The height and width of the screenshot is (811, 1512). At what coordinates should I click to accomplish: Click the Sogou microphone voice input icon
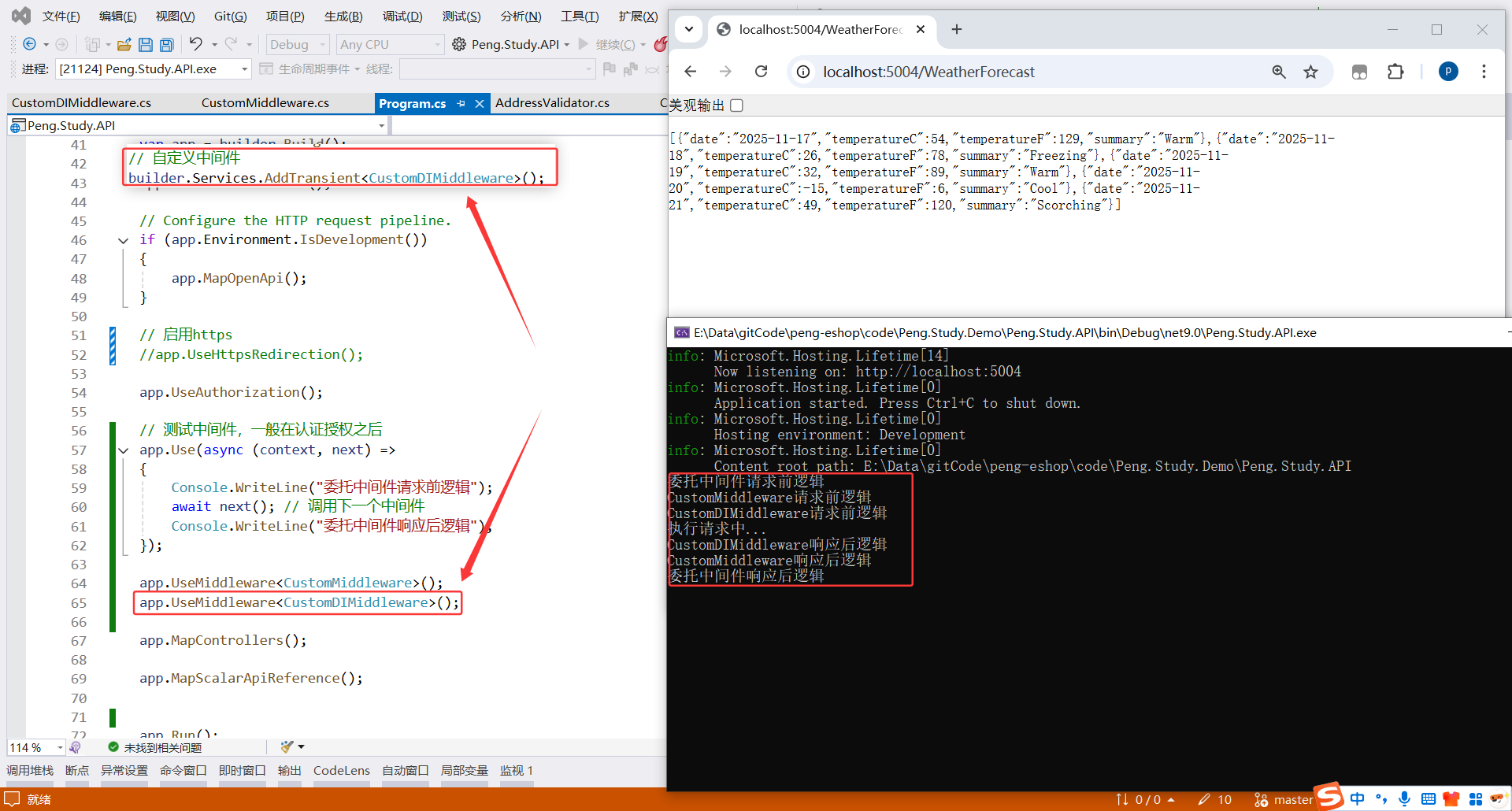pyautogui.click(x=1404, y=799)
